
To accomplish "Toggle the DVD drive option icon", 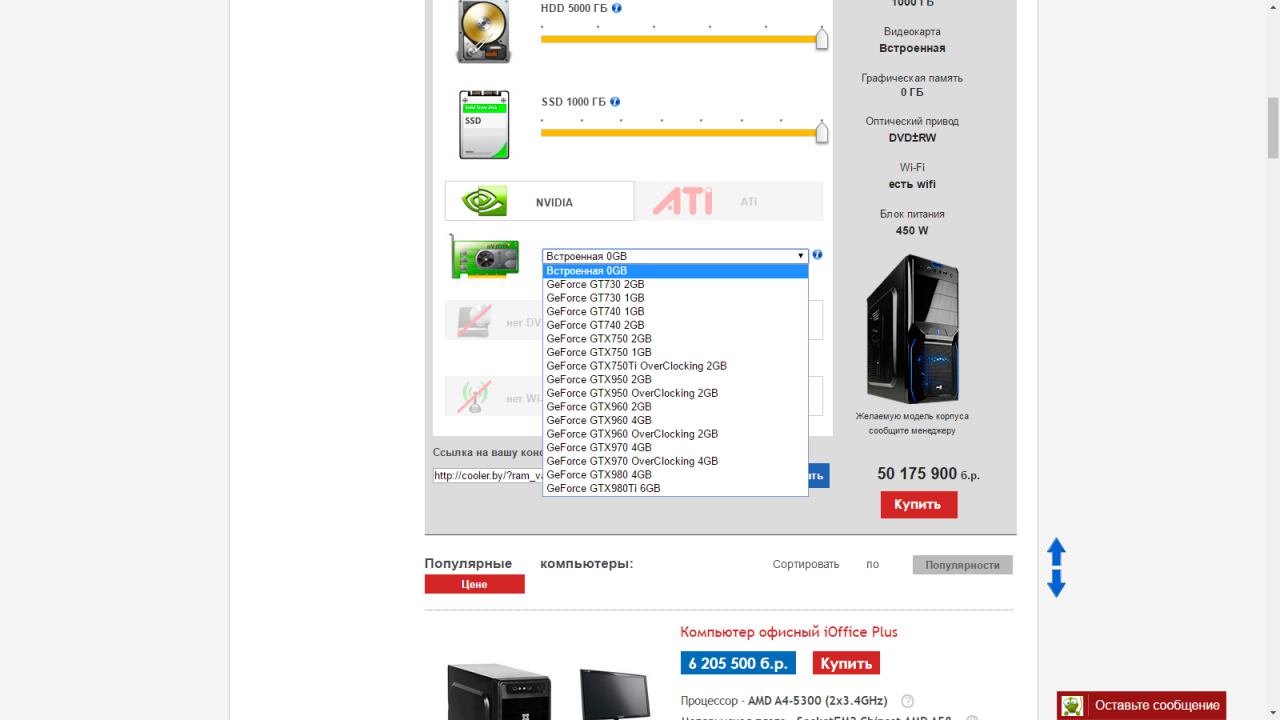I will [474, 320].
